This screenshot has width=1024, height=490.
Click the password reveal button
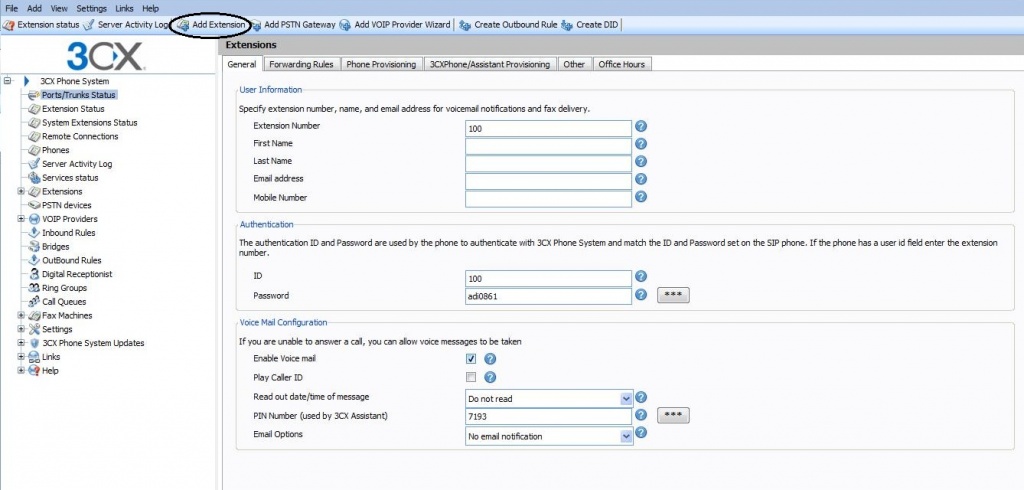pyautogui.click(x=673, y=295)
